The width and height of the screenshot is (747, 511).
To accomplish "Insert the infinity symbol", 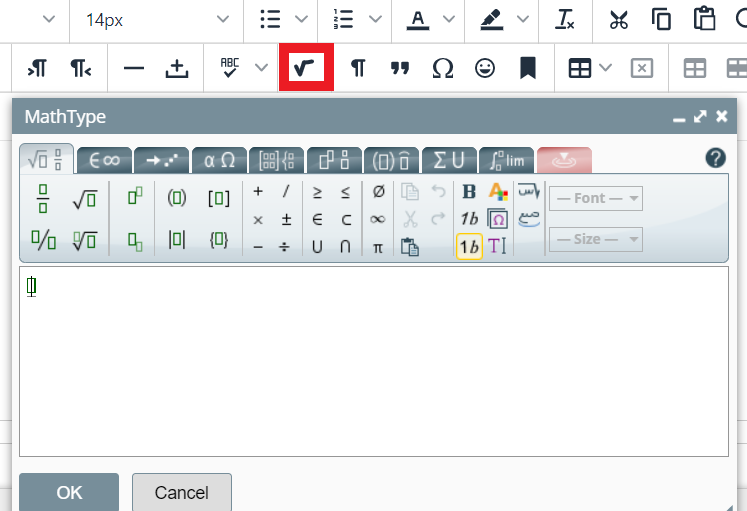I will [x=377, y=219].
